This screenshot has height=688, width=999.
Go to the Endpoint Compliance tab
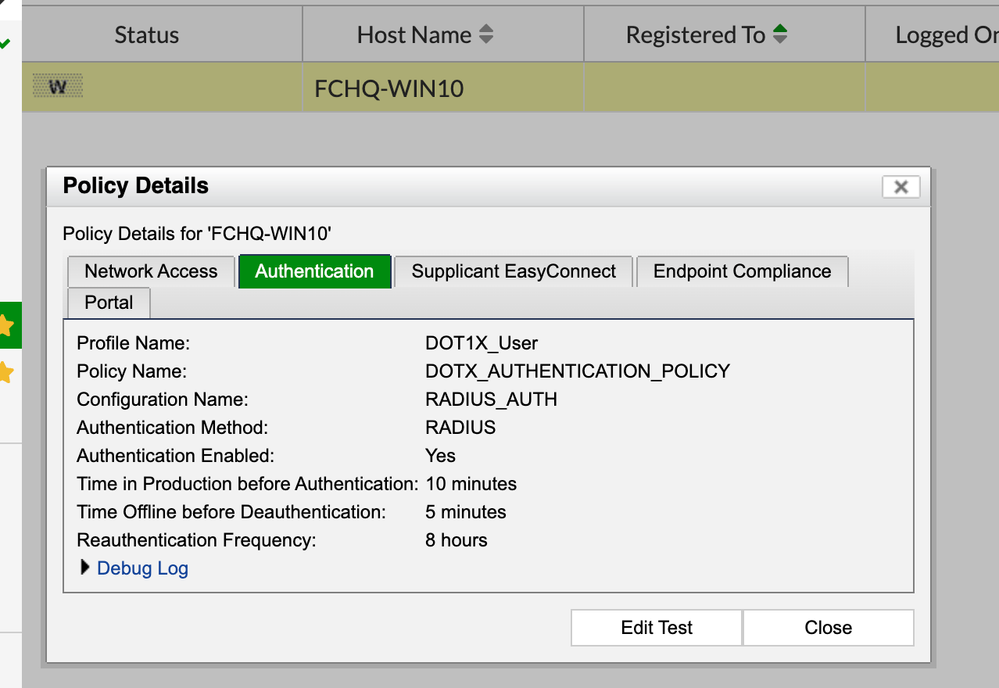coord(742,271)
